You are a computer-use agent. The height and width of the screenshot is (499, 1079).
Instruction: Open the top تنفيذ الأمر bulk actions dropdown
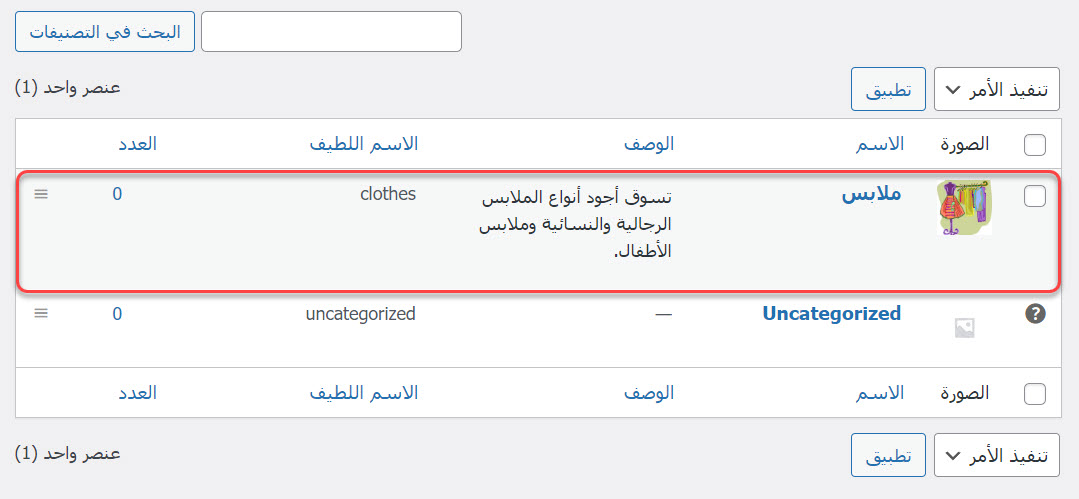[x=995, y=90]
